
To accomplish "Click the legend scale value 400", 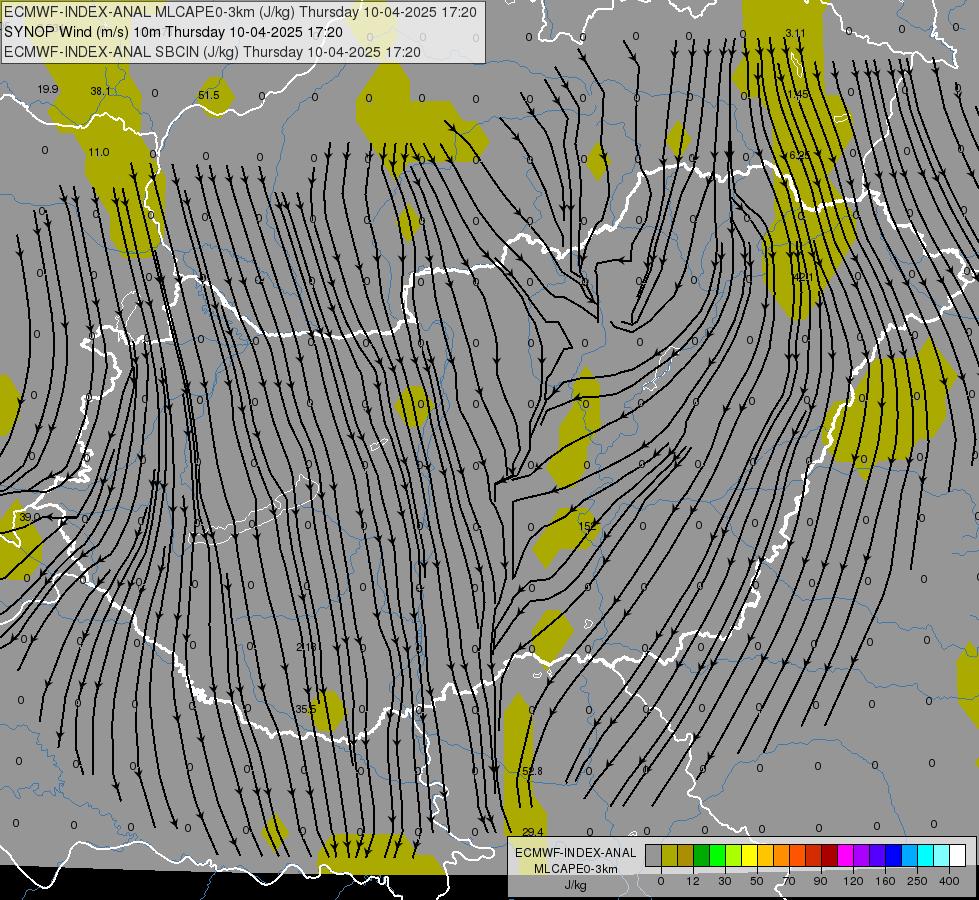I will click(949, 881).
